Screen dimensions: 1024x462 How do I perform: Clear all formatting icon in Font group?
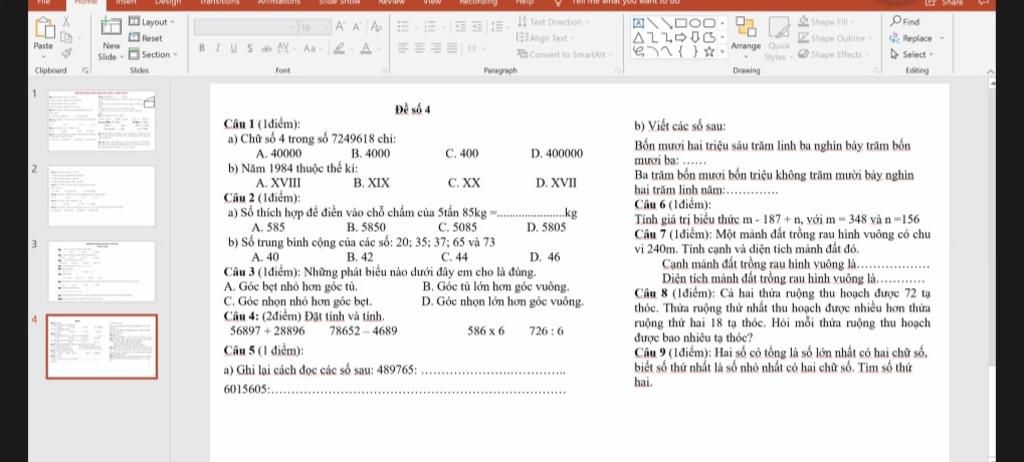point(376,27)
